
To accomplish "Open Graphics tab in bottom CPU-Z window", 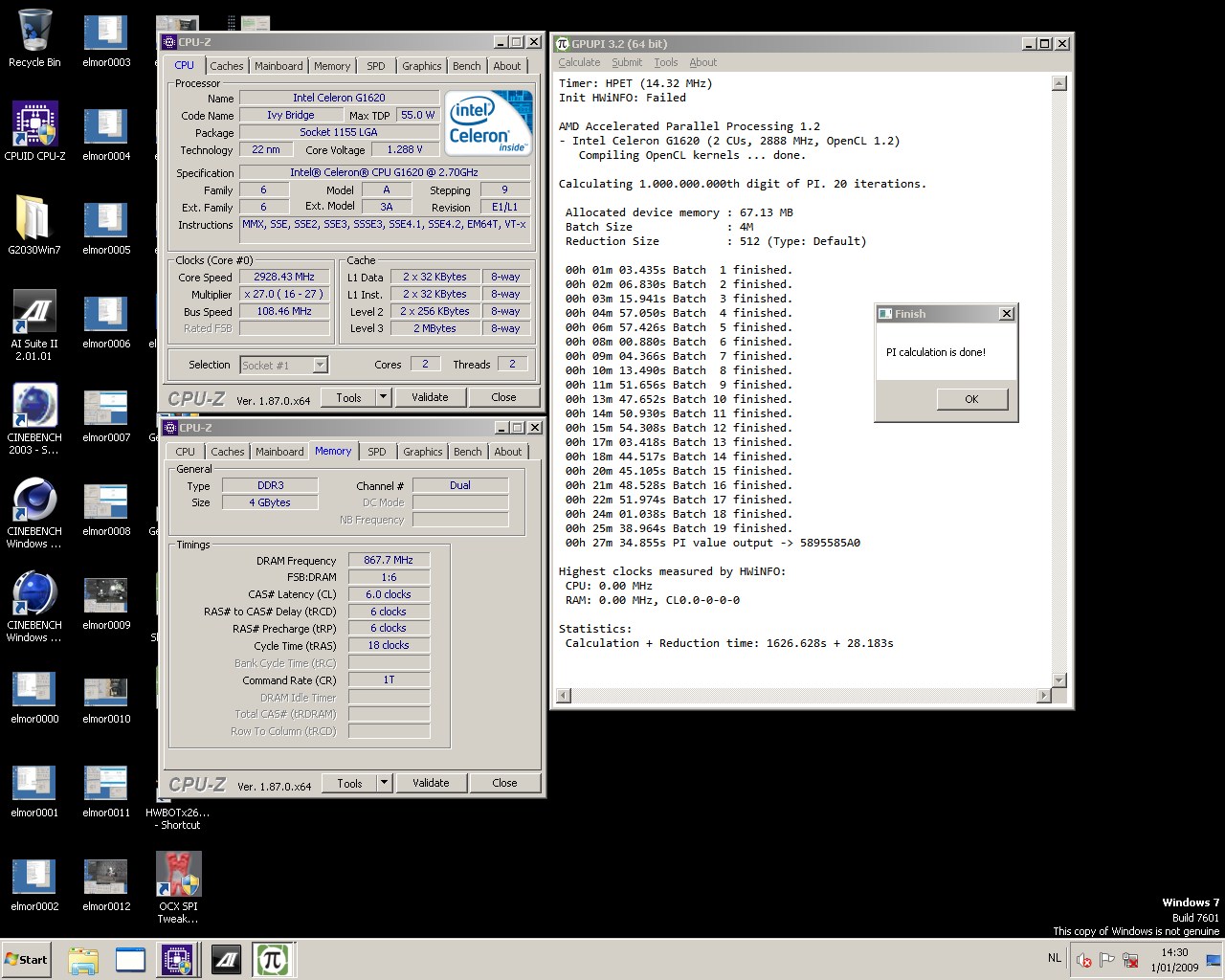I will click(423, 452).
